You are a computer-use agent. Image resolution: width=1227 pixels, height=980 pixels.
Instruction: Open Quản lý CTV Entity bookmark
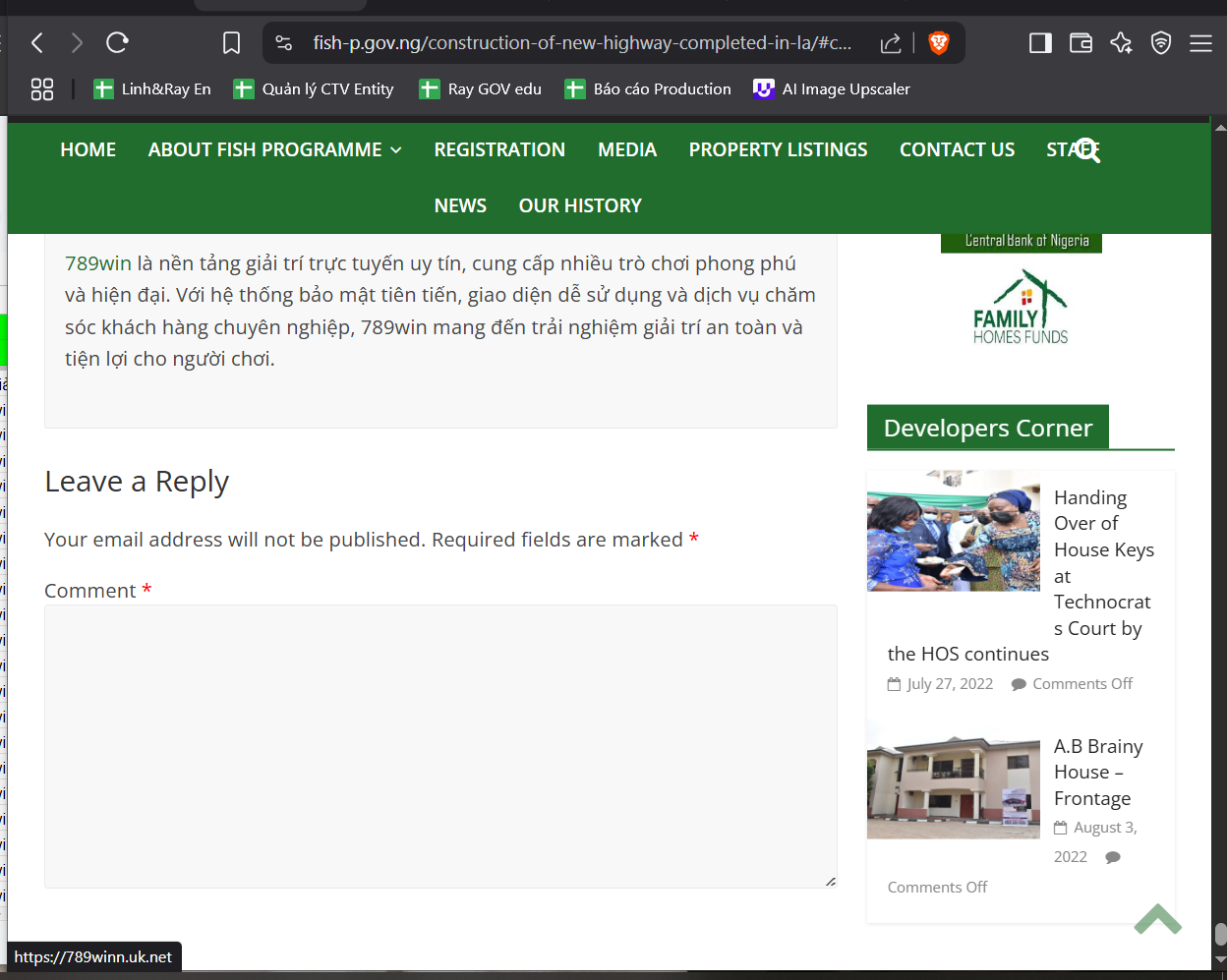tap(313, 89)
